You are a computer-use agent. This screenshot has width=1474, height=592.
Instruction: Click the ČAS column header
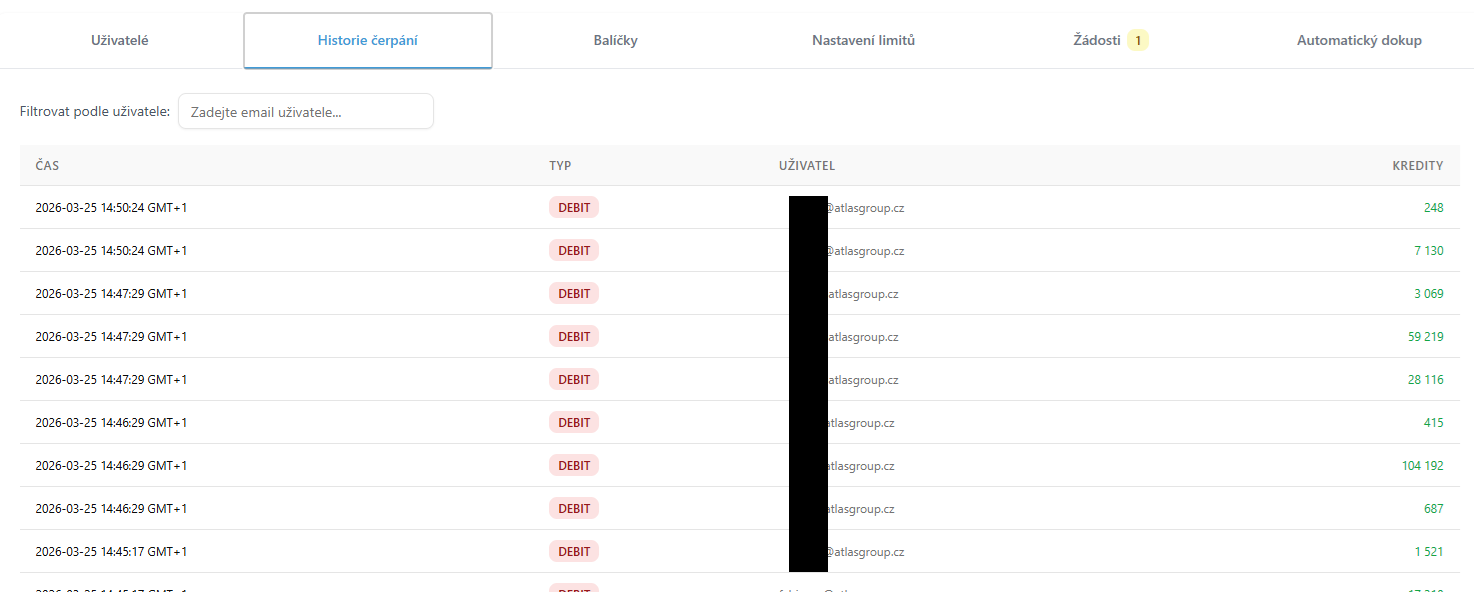click(48, 166)
